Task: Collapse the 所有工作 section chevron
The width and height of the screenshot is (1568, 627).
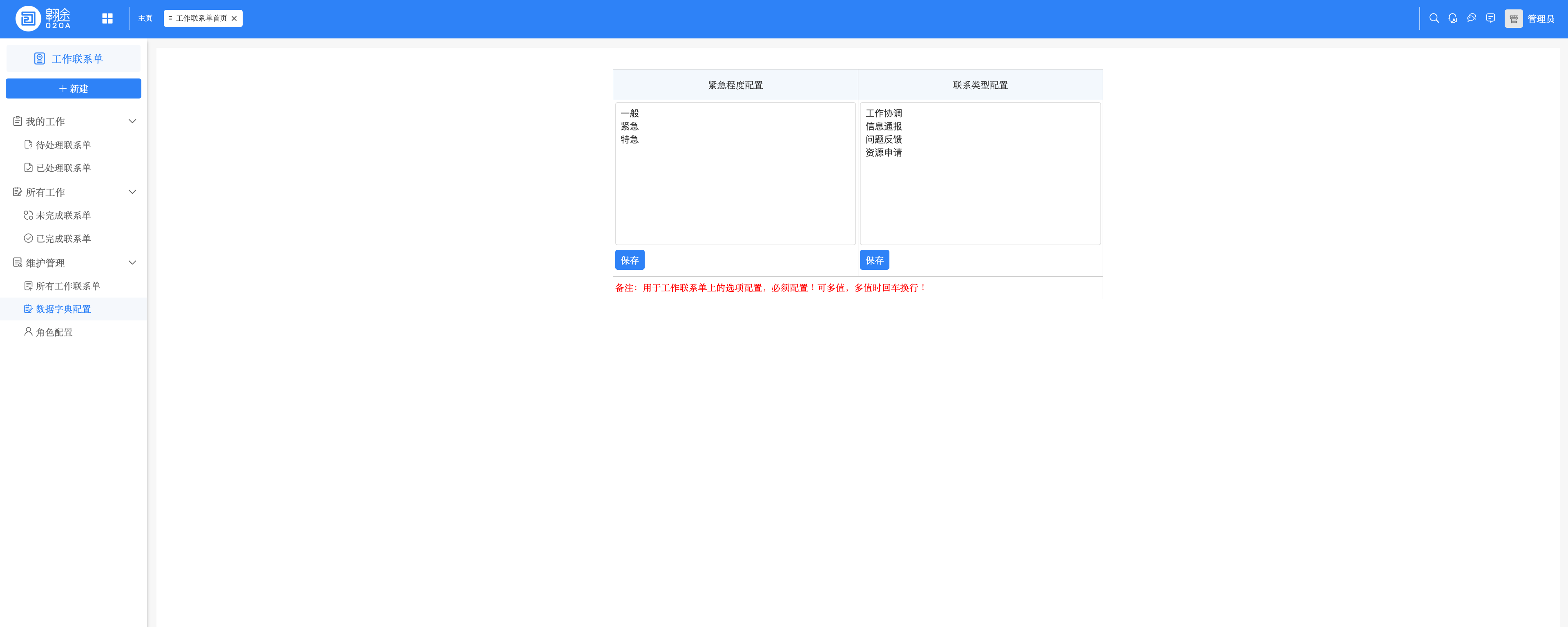Action: click(x=132, y=192)
